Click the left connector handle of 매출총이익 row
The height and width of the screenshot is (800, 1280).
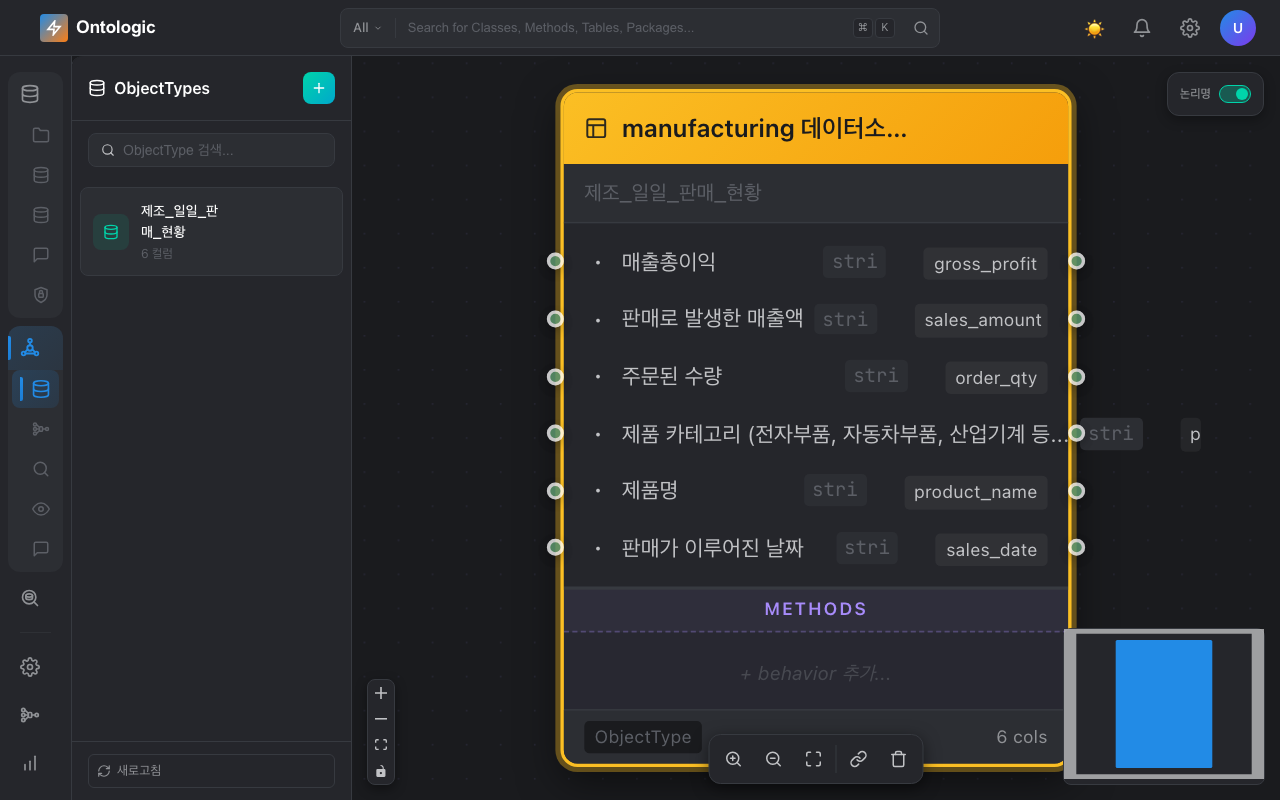pos(555,261)
